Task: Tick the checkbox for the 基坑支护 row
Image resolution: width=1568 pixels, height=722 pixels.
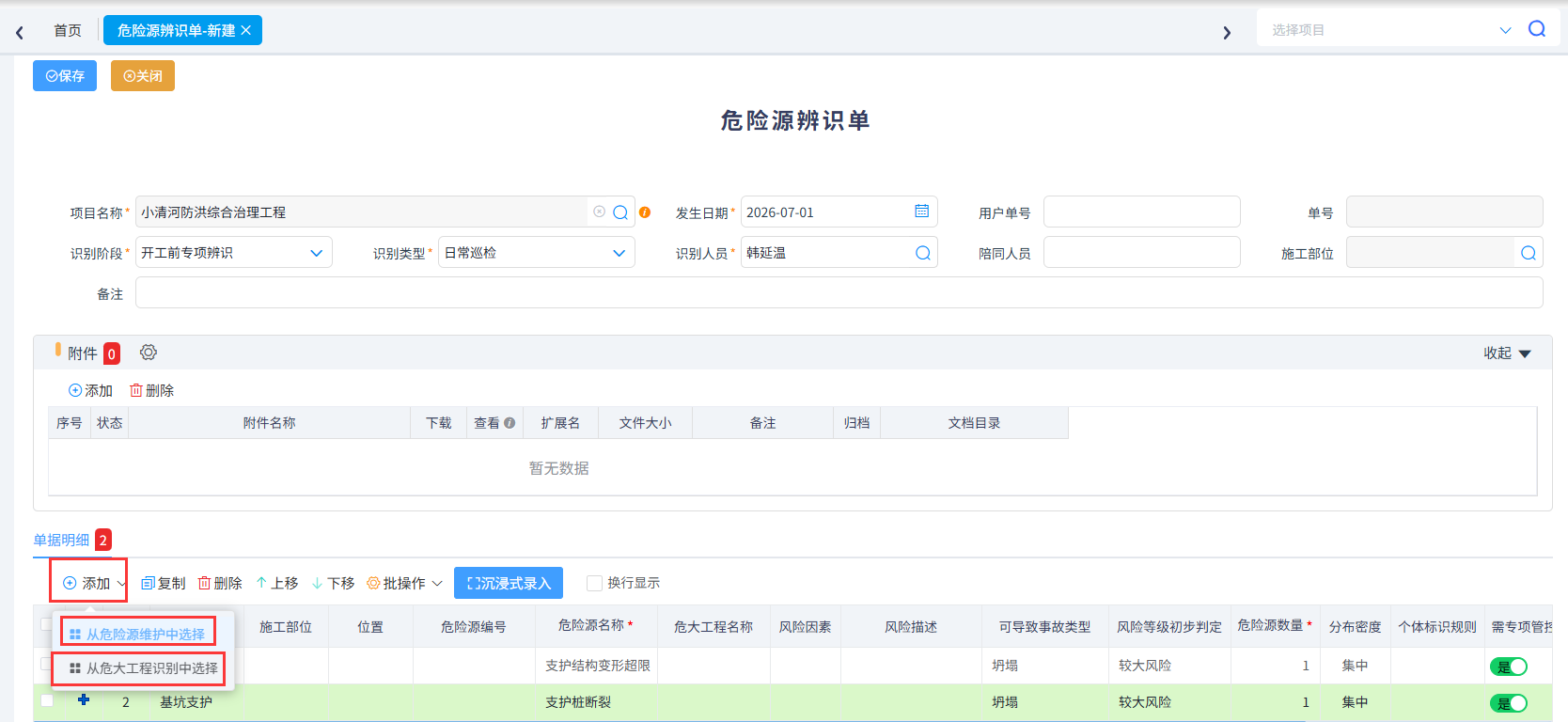Action: (47, 700)
